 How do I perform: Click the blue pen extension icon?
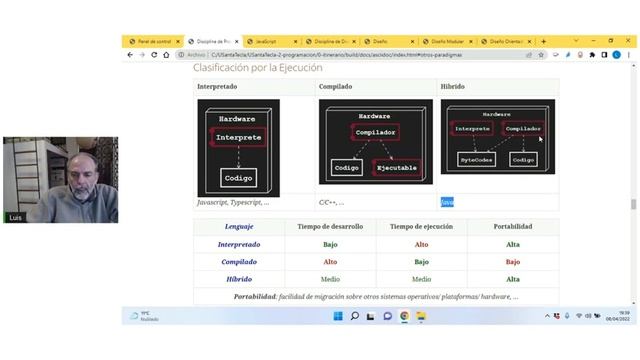[568, 55]
